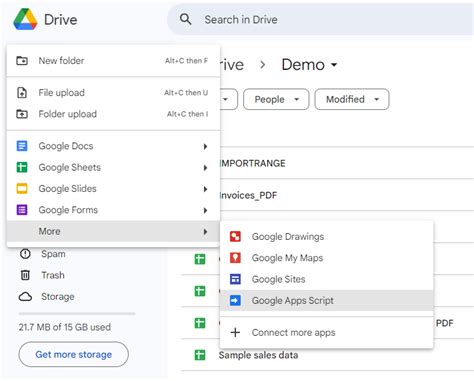474x381 pixels.
Task: Click the search magnifier icon
Action: [185, 19]
